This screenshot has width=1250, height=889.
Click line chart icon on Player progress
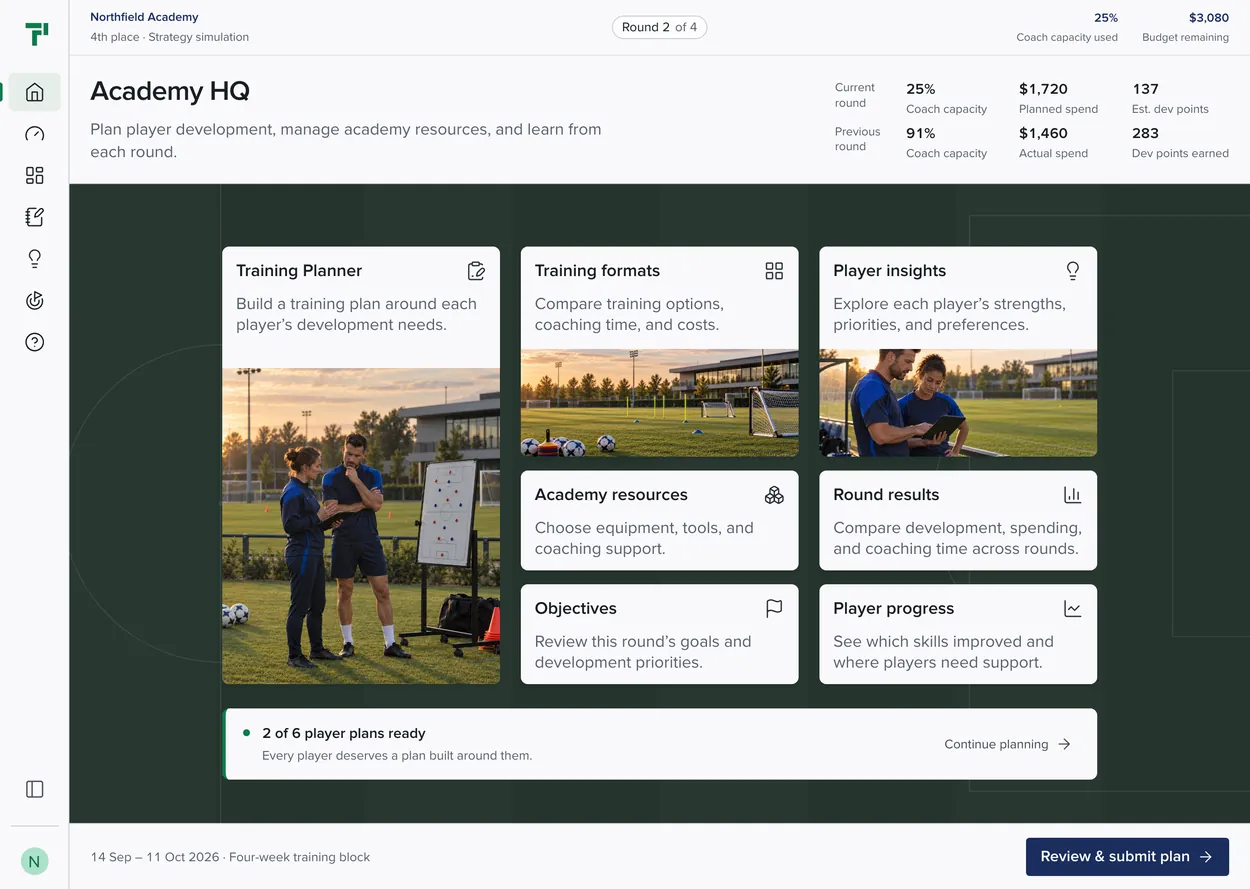[1073, 608]
